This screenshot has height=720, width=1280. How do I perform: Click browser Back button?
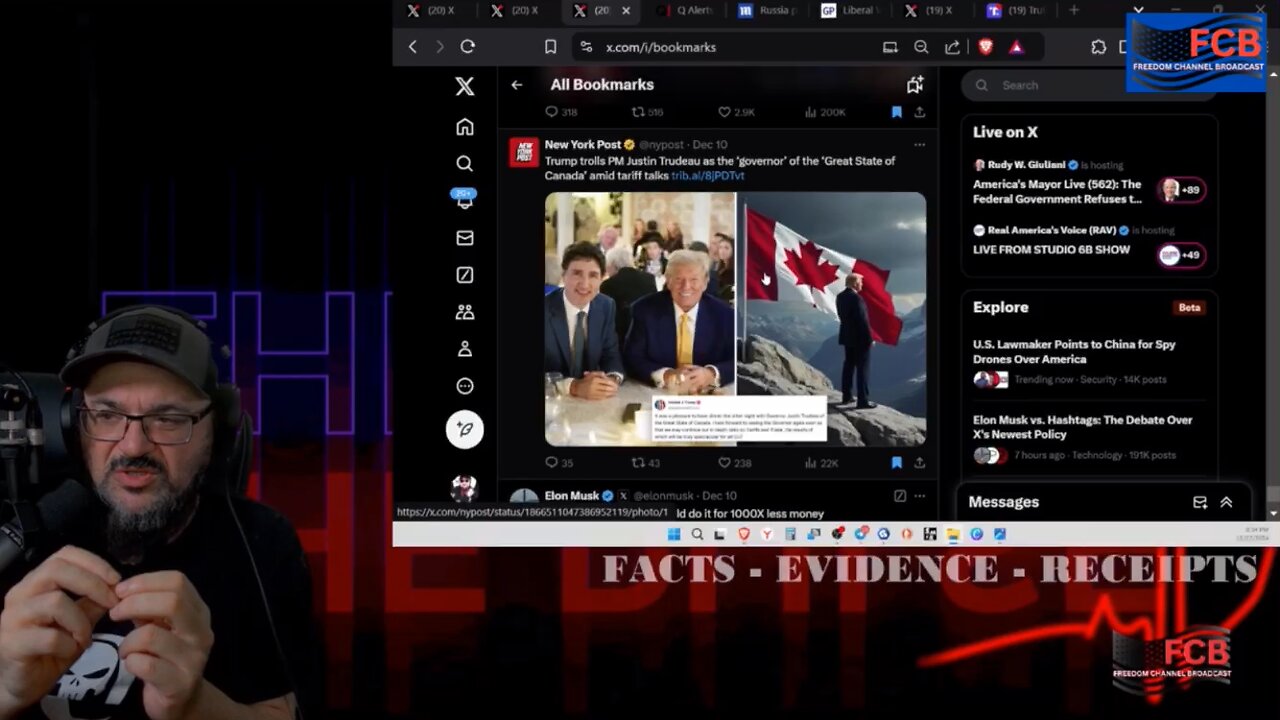click(412, 47)
